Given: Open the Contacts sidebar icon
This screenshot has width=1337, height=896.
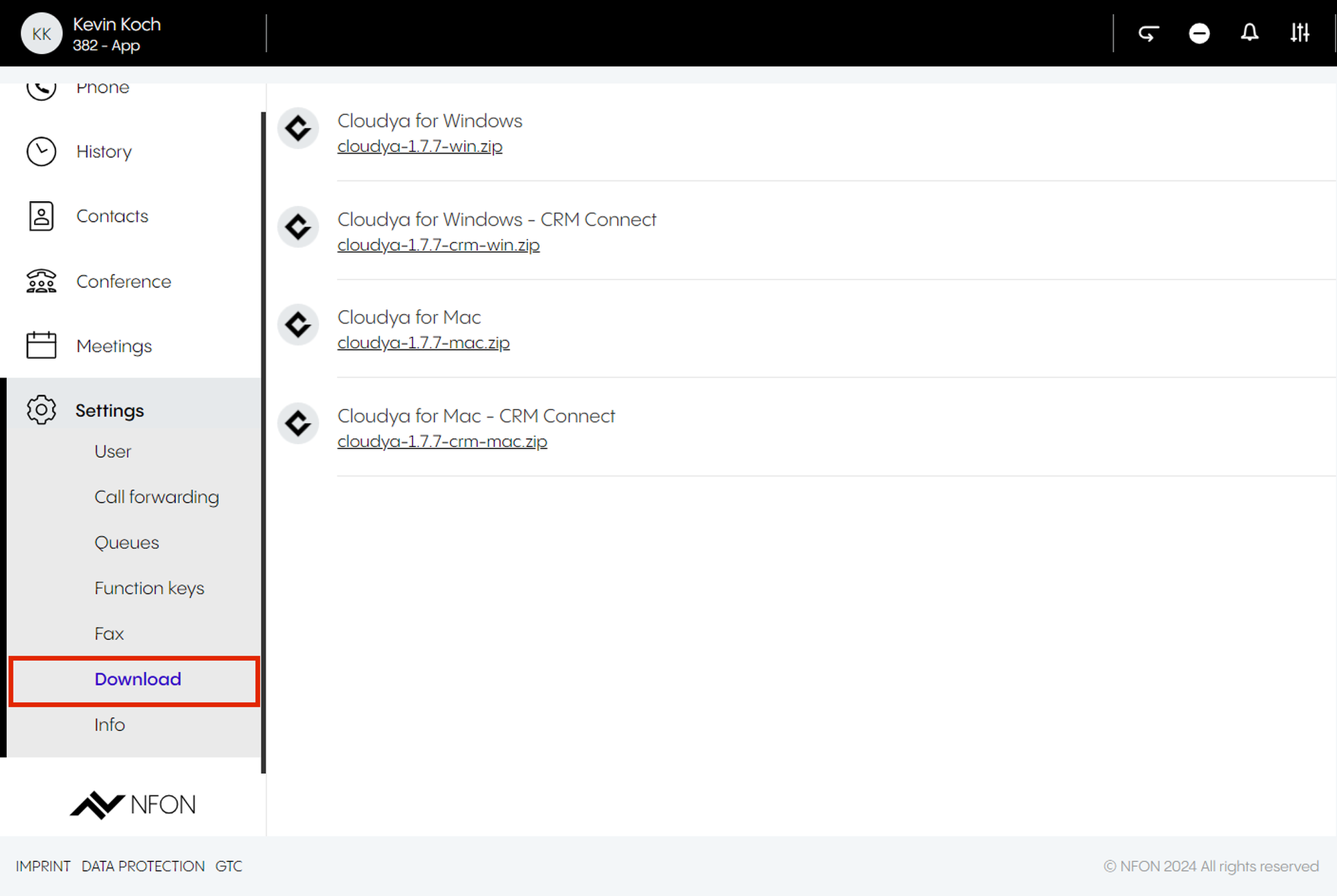Looking at the screenshot, I should coord(41,216).
